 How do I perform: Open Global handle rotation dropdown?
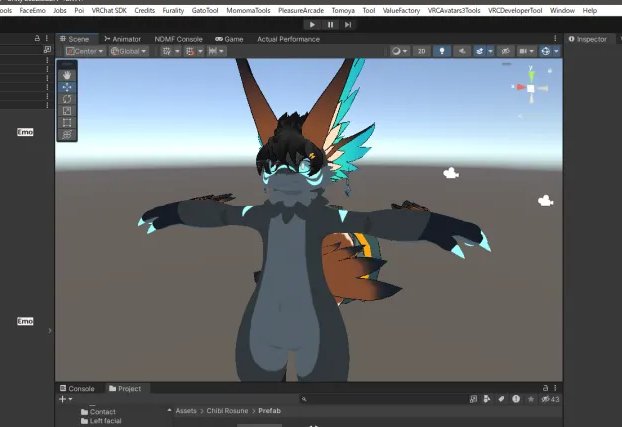[x=129, y=51]
